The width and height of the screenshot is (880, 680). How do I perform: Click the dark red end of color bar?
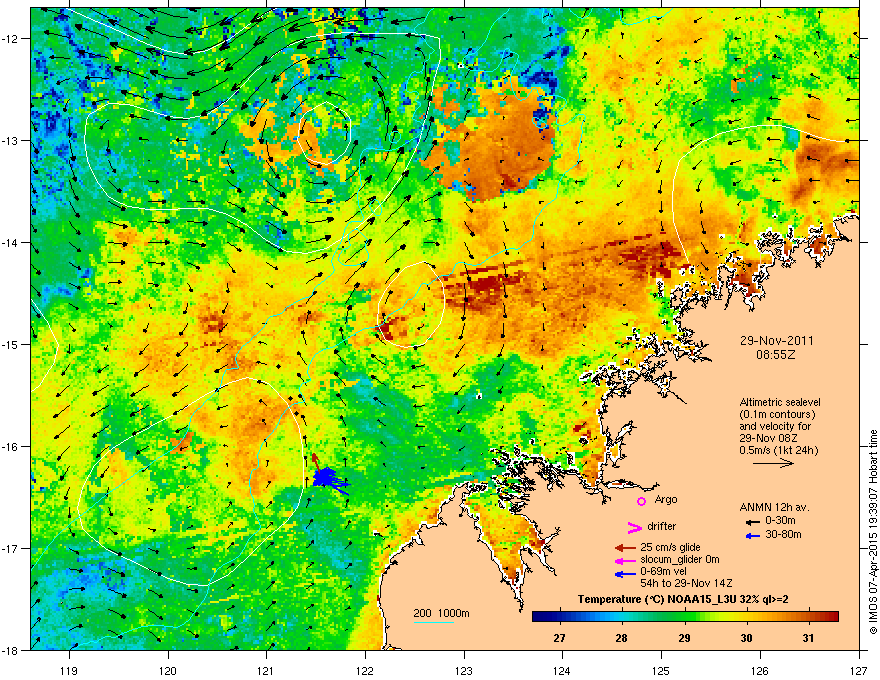(832, 617)
